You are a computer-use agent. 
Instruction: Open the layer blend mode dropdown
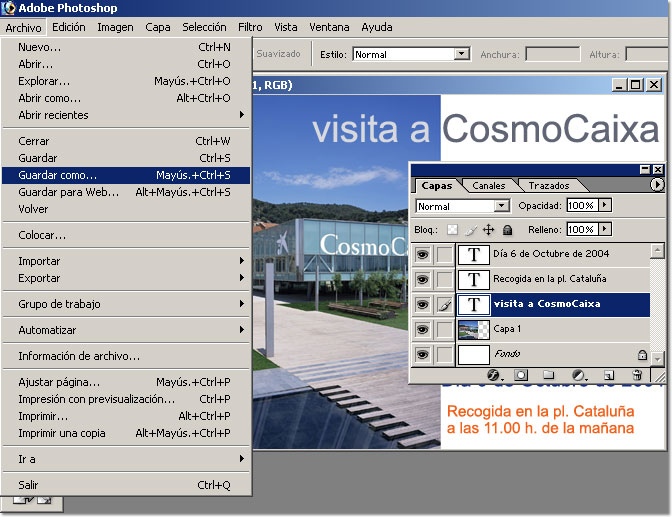point(461,206)
